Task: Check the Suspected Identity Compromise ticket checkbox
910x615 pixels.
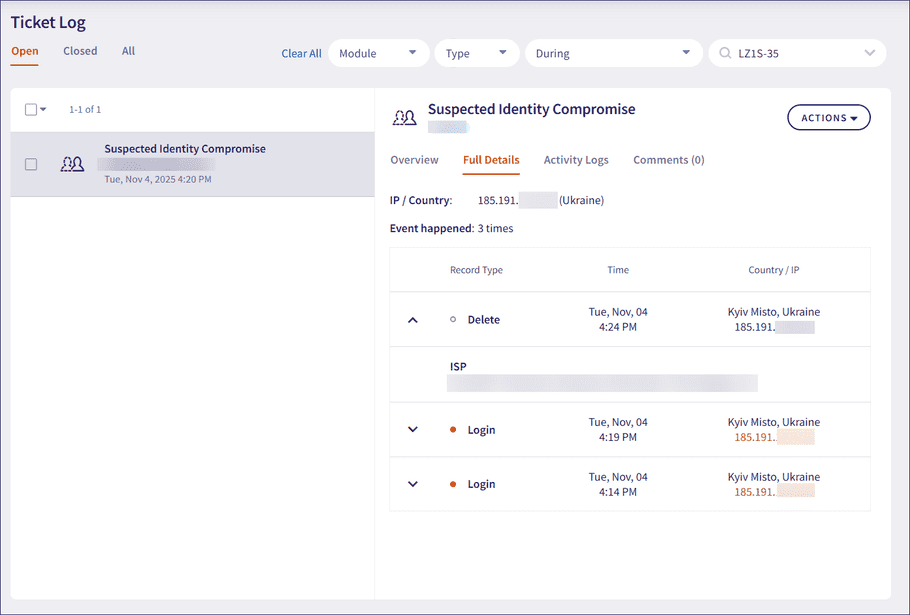Action: [x=30, y=164]
